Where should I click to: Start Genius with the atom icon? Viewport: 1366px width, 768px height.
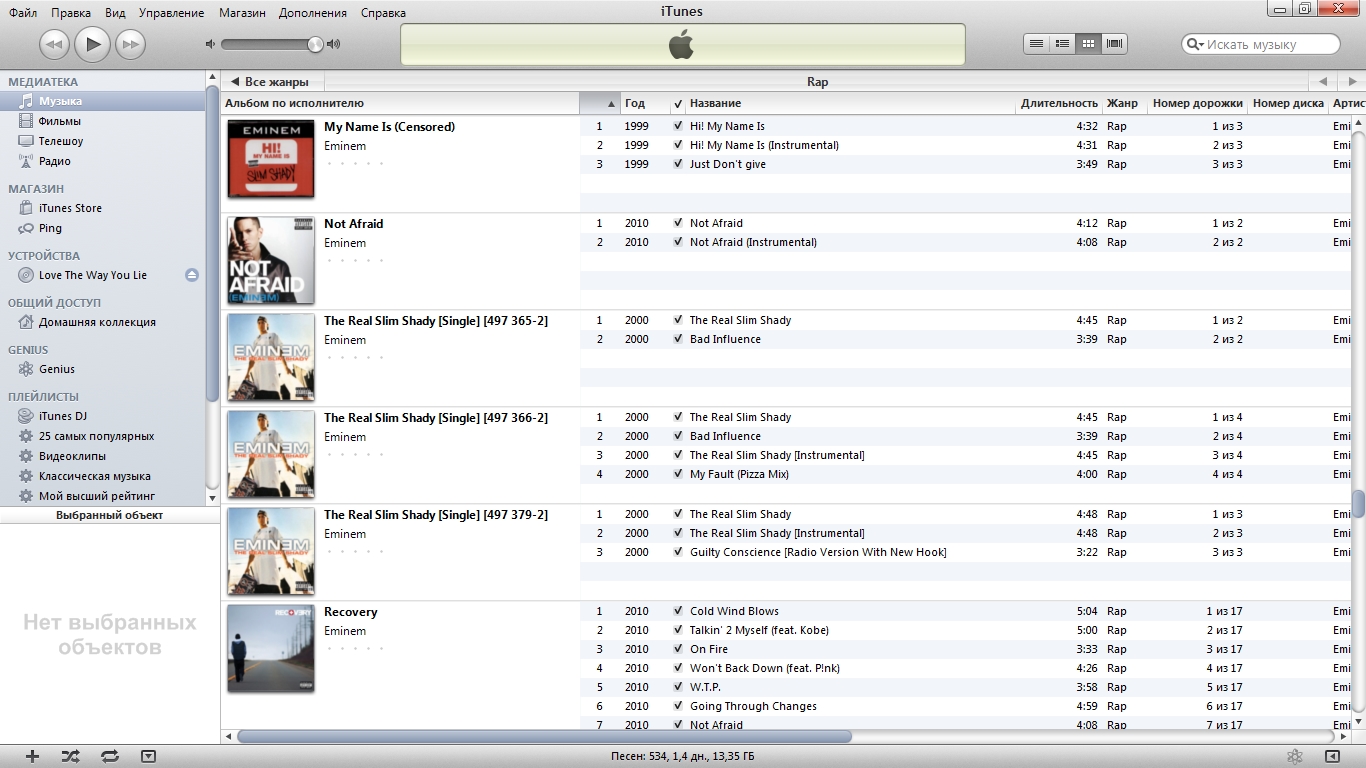1294,757
